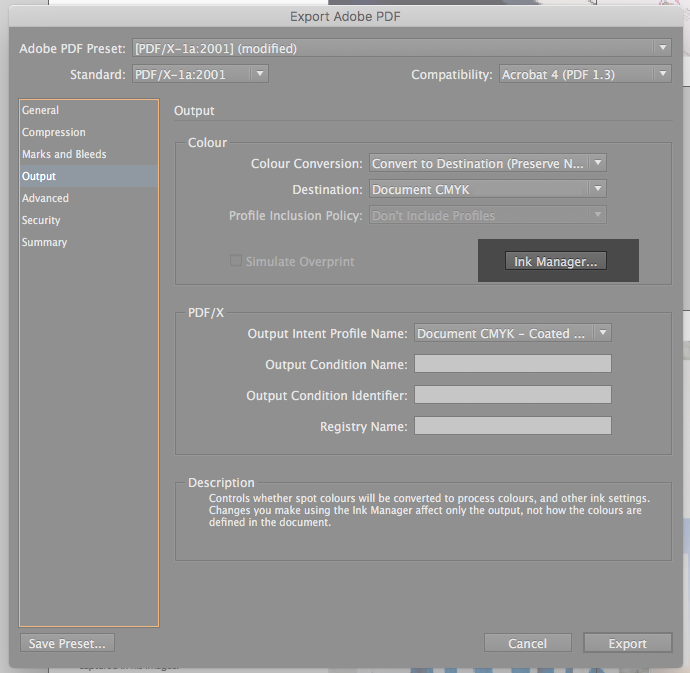This screenshot has height=673, width=690.
Task: Open the Adobe PDF Preset dropdown
Action: click(401, 48)
